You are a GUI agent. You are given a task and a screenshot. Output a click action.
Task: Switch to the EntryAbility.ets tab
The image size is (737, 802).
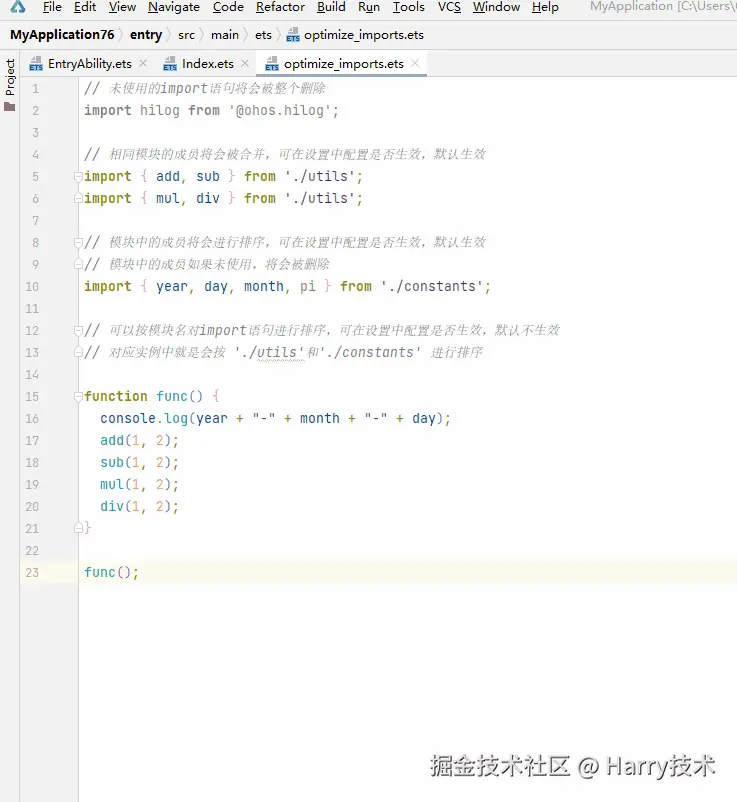(90, 63)
